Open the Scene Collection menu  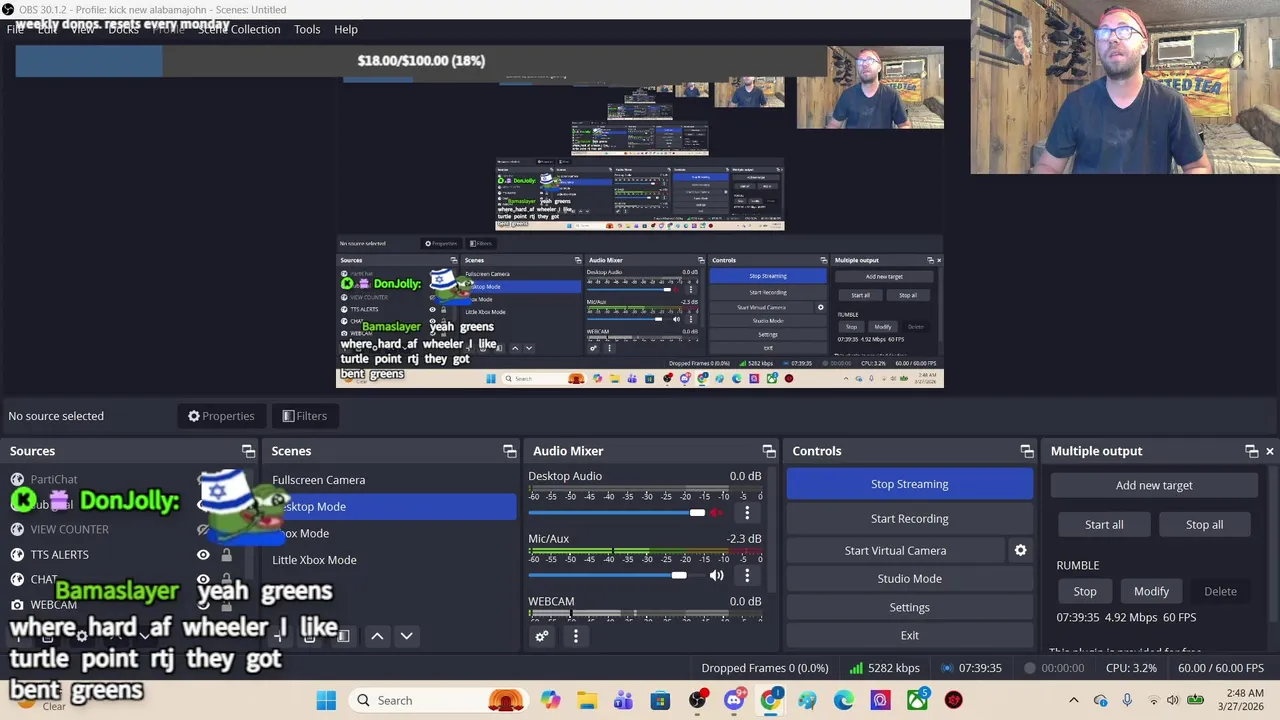tap(240, 29)
